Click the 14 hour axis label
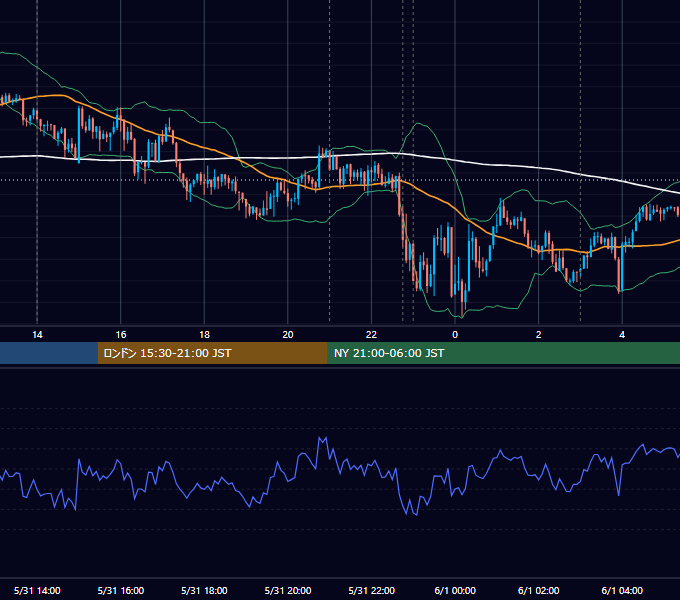This screenshot has width=680, height=600. click(x=37, y=335)
